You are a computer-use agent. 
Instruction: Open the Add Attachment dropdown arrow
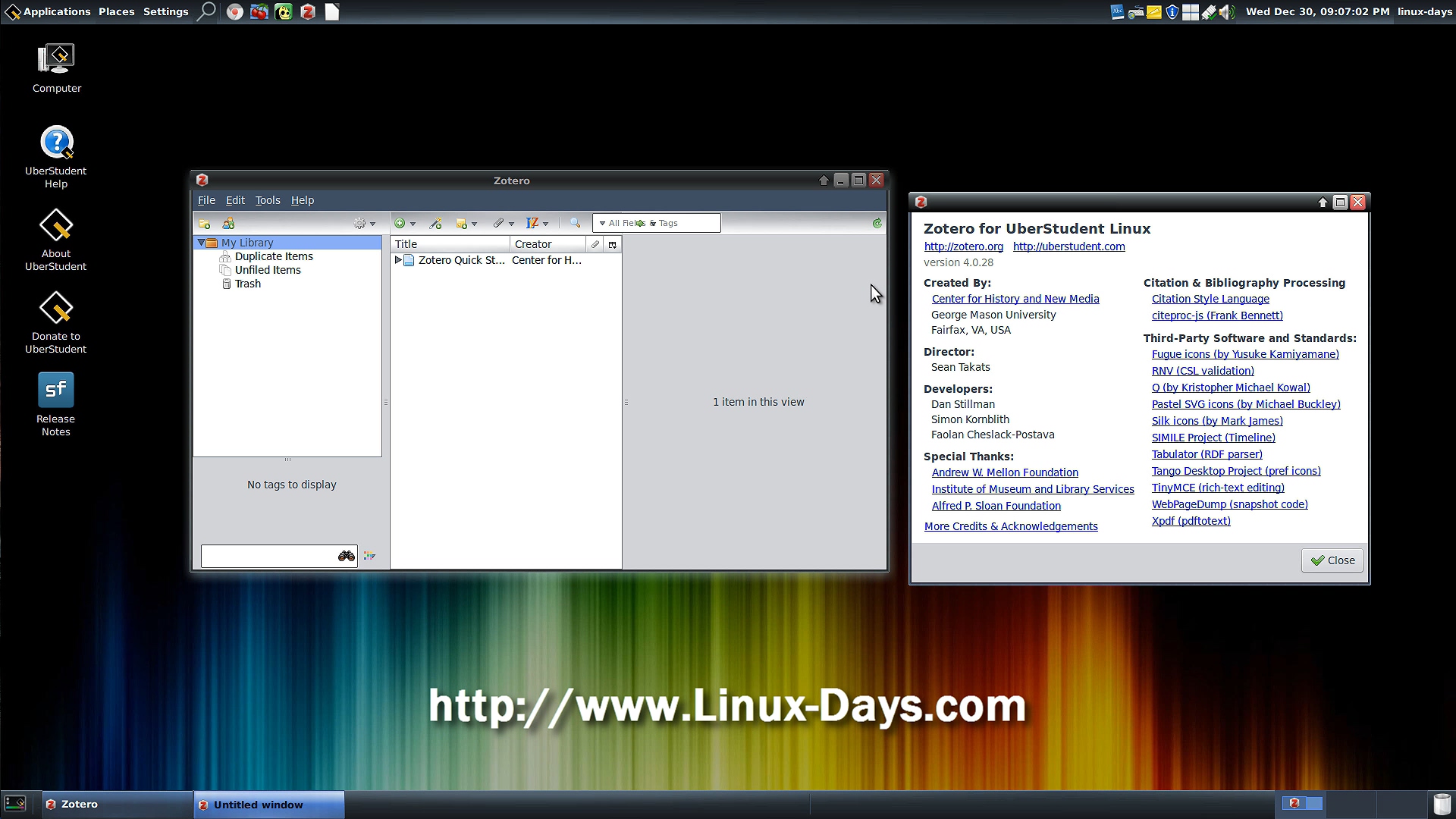511,224
